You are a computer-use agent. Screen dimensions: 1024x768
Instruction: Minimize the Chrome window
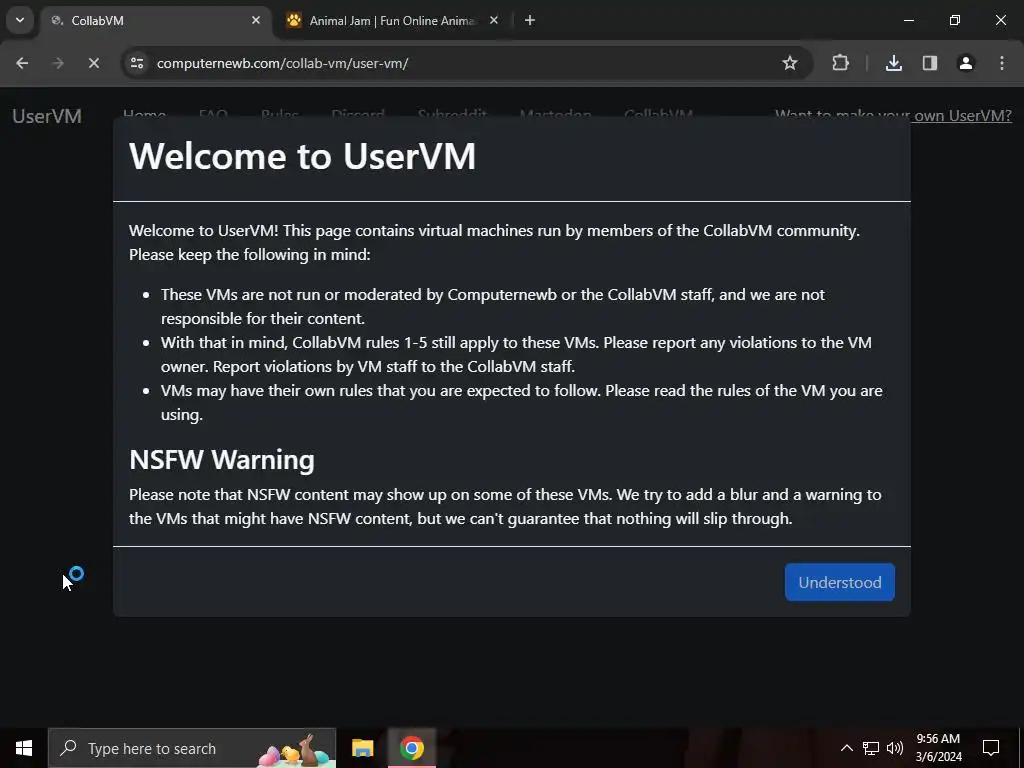click(x=908, y=20)
